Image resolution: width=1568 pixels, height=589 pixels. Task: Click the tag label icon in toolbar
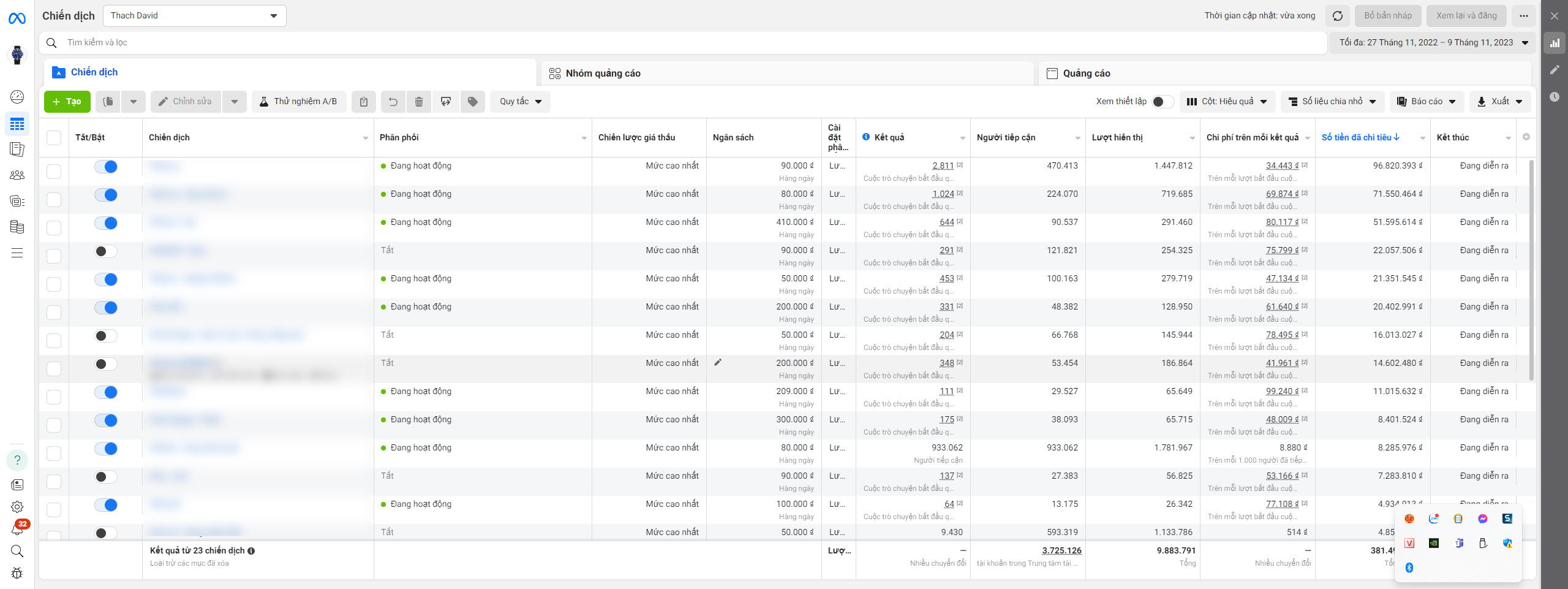click(x=472, y=102)
